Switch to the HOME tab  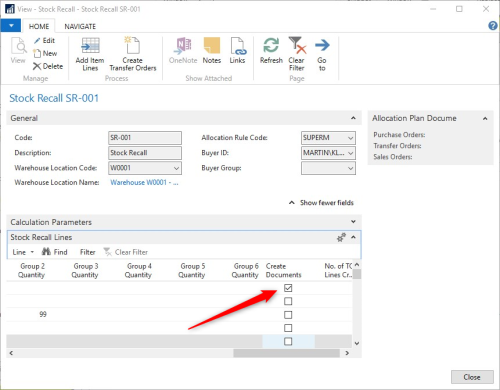(39, 26)
